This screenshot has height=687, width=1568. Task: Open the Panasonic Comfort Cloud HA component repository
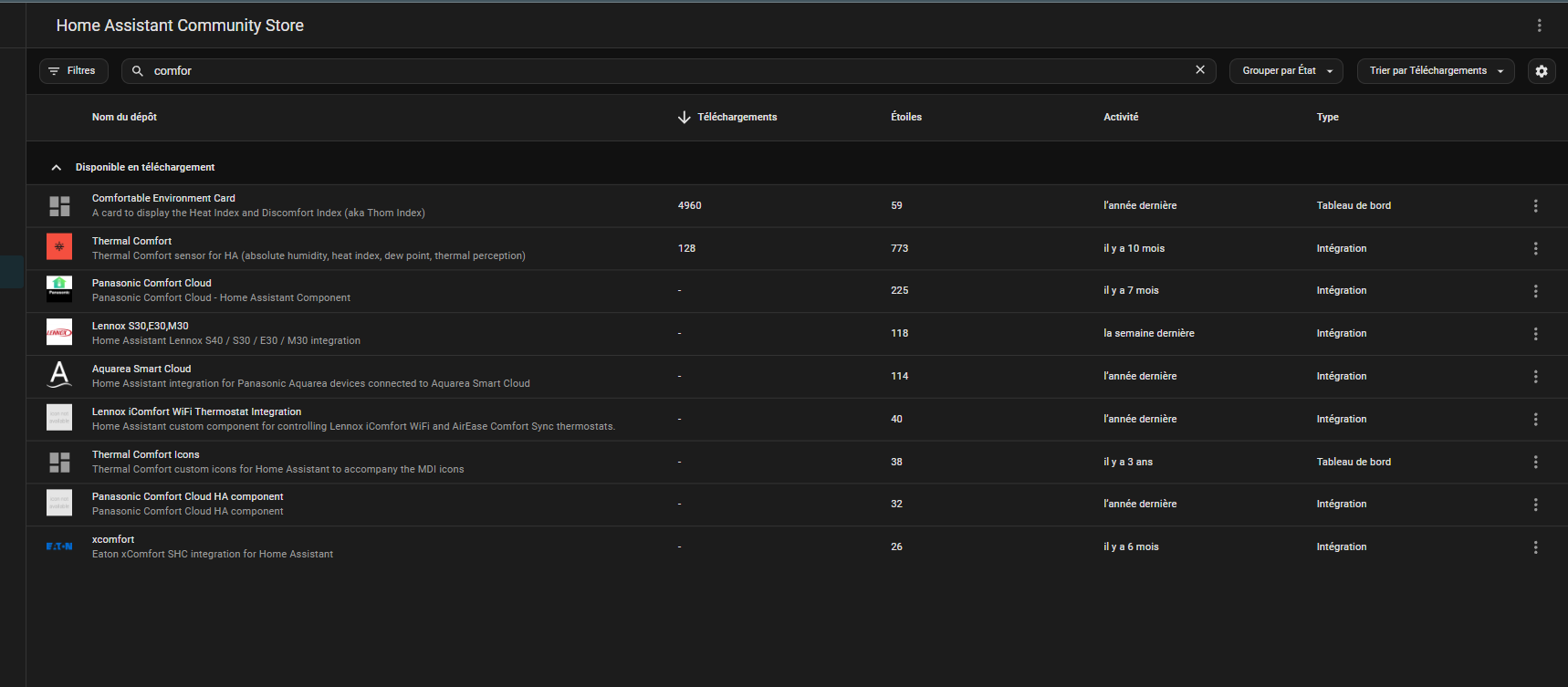[x=187, y=497]
